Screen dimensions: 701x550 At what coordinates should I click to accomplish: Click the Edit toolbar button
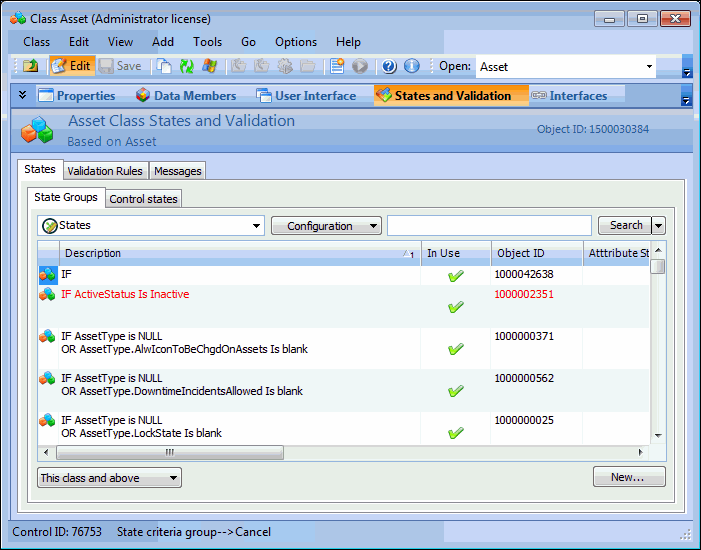(x=71, y=66)
